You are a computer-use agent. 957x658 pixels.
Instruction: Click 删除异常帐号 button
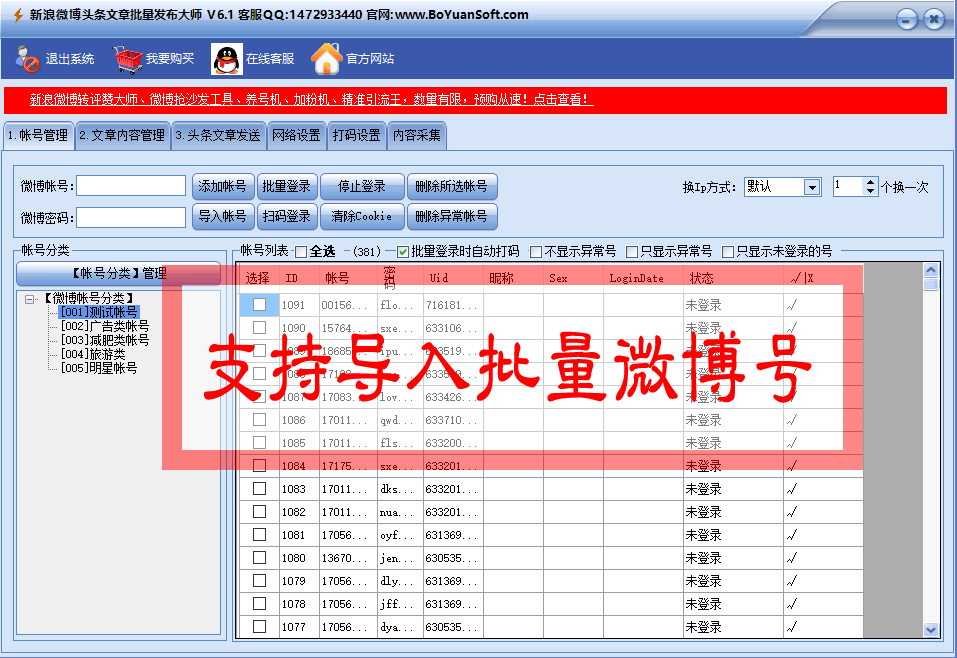point(452,217)
